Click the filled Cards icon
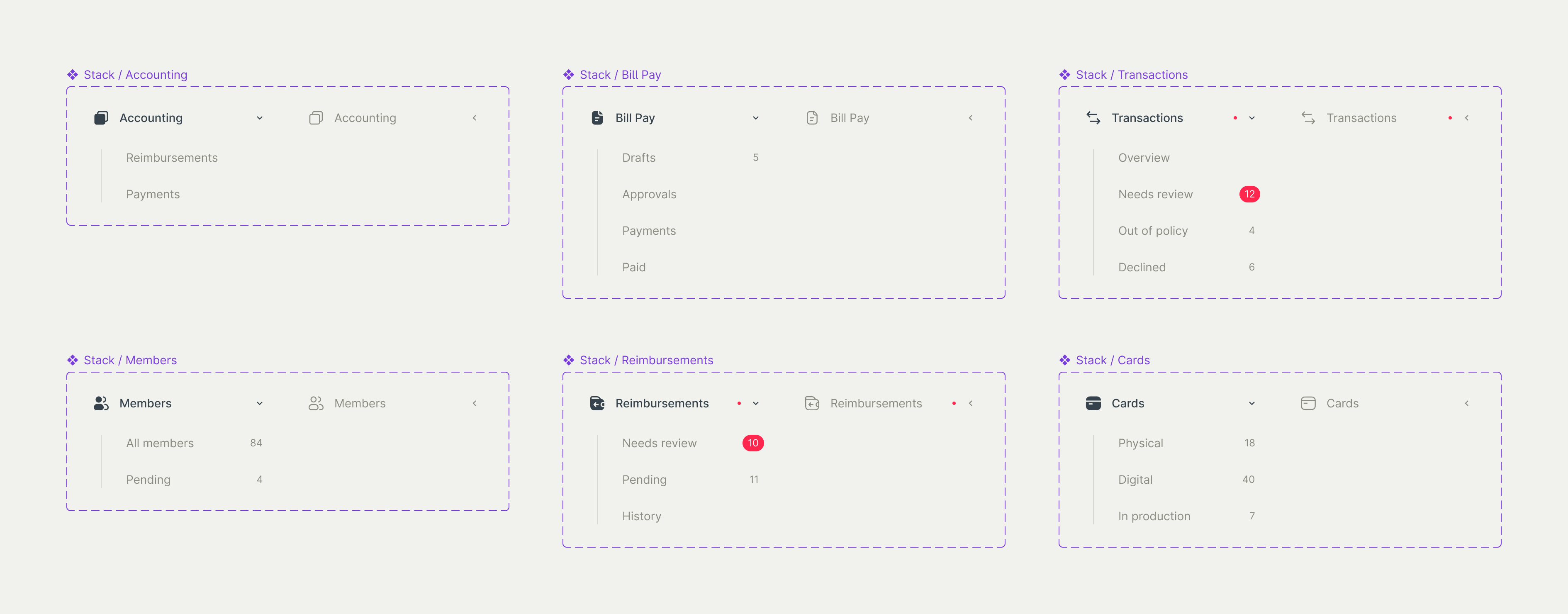The height and width of the screenshot is (614, 1568). click(x=1093, y=403)
